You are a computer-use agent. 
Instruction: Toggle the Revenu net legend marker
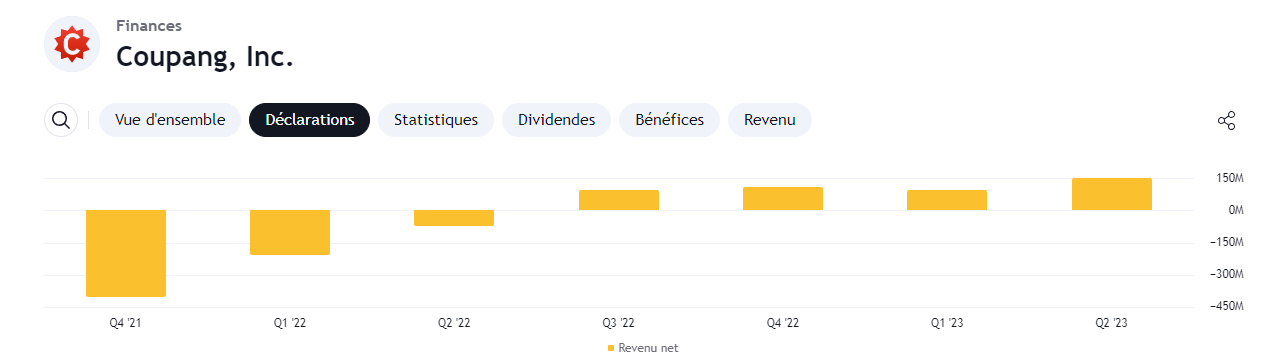pyautogui.click(x=611, y=348)
